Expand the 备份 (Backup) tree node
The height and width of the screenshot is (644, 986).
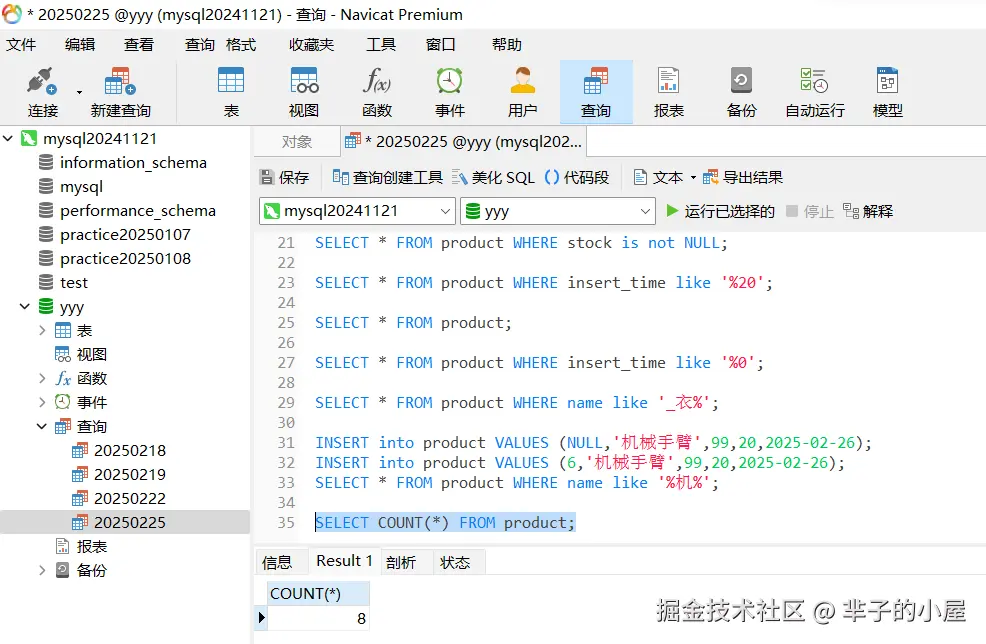[42, 570]
